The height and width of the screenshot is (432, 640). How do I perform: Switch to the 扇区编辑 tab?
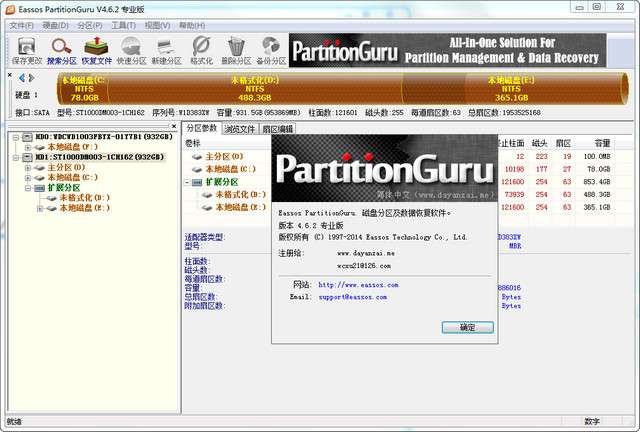pyautogui.click(x=277, y=129)
